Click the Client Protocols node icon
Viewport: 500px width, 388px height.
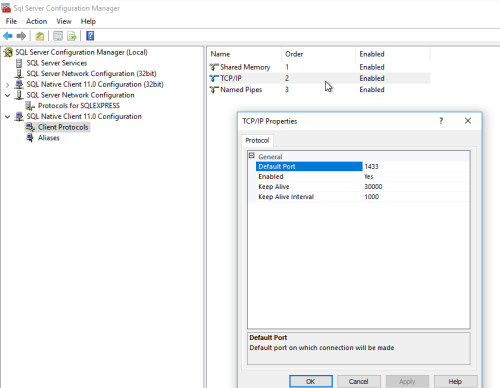coord(30,127)
